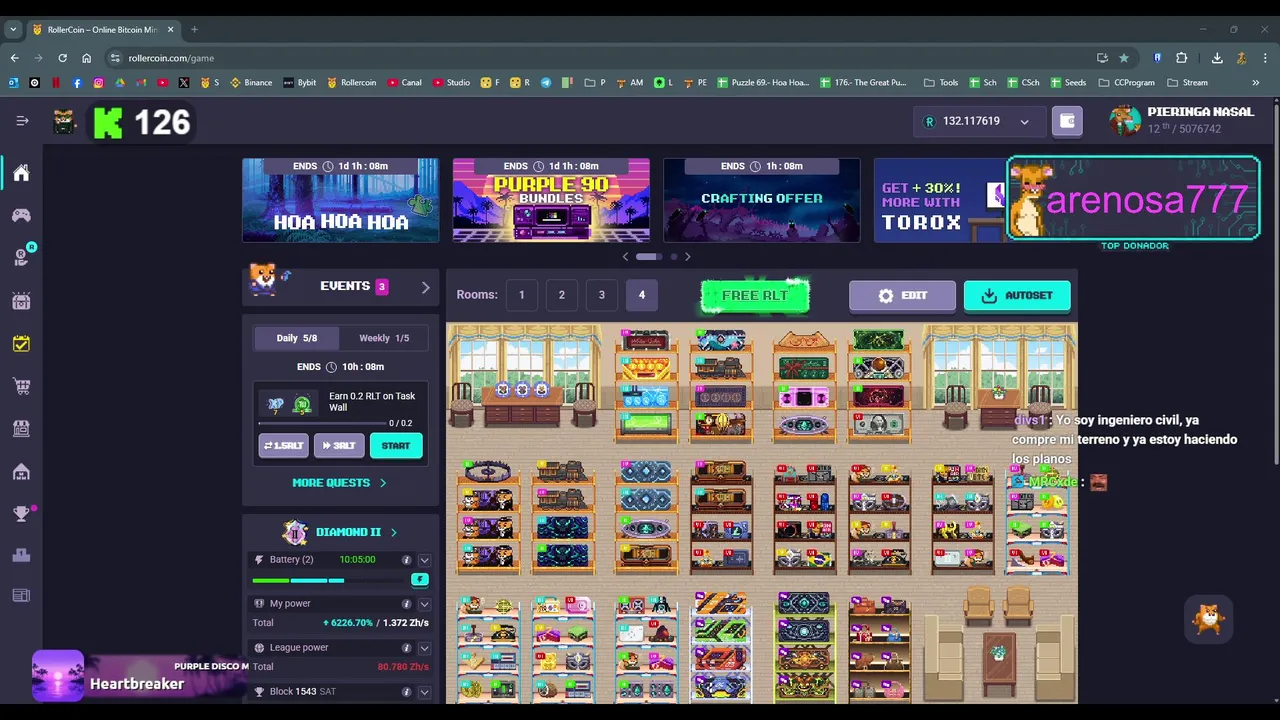The image size is (1280, 720).
Task: Reload the page in Chrome
Action: 62,58
